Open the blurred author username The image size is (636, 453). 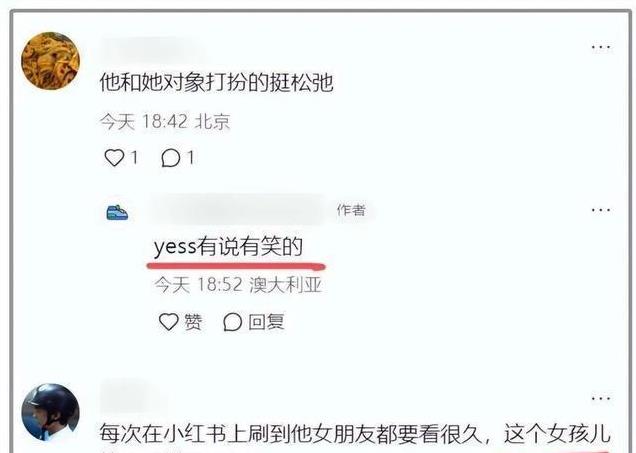click(x=238, y=210)
